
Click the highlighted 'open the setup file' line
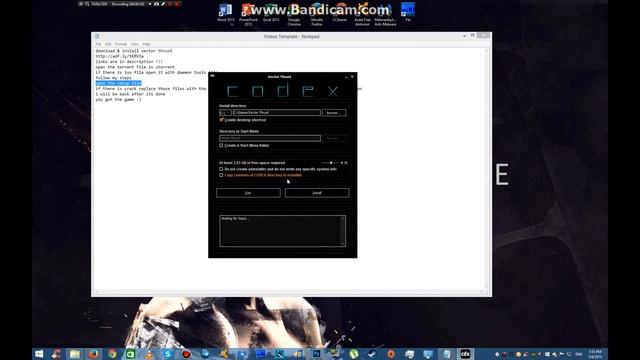(118, 83)
